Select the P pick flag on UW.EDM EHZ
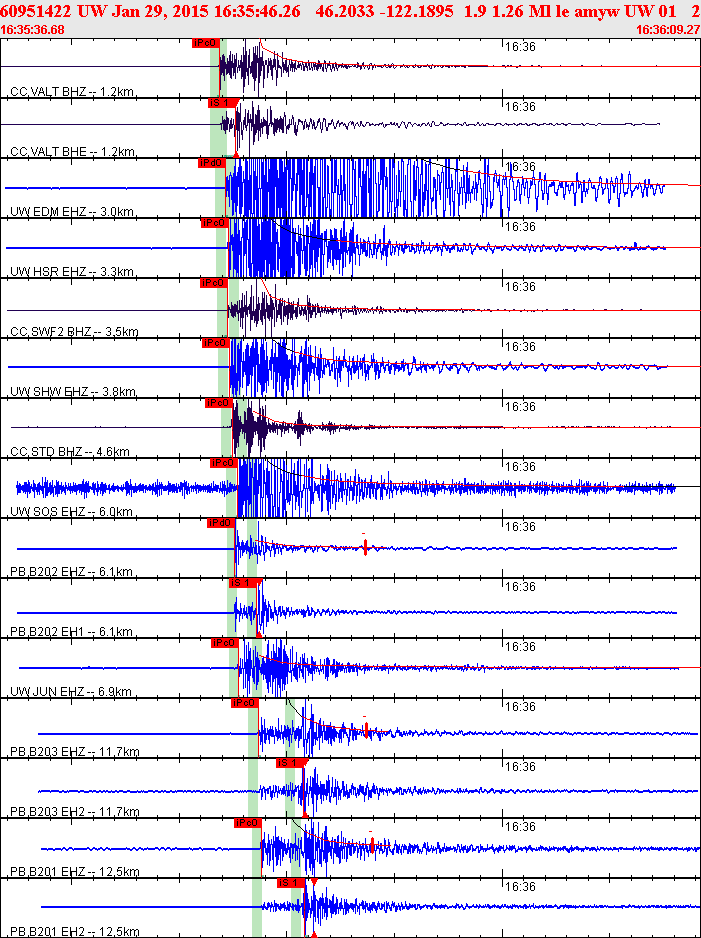The image size is (701, 938). click(x=211, y=163)
